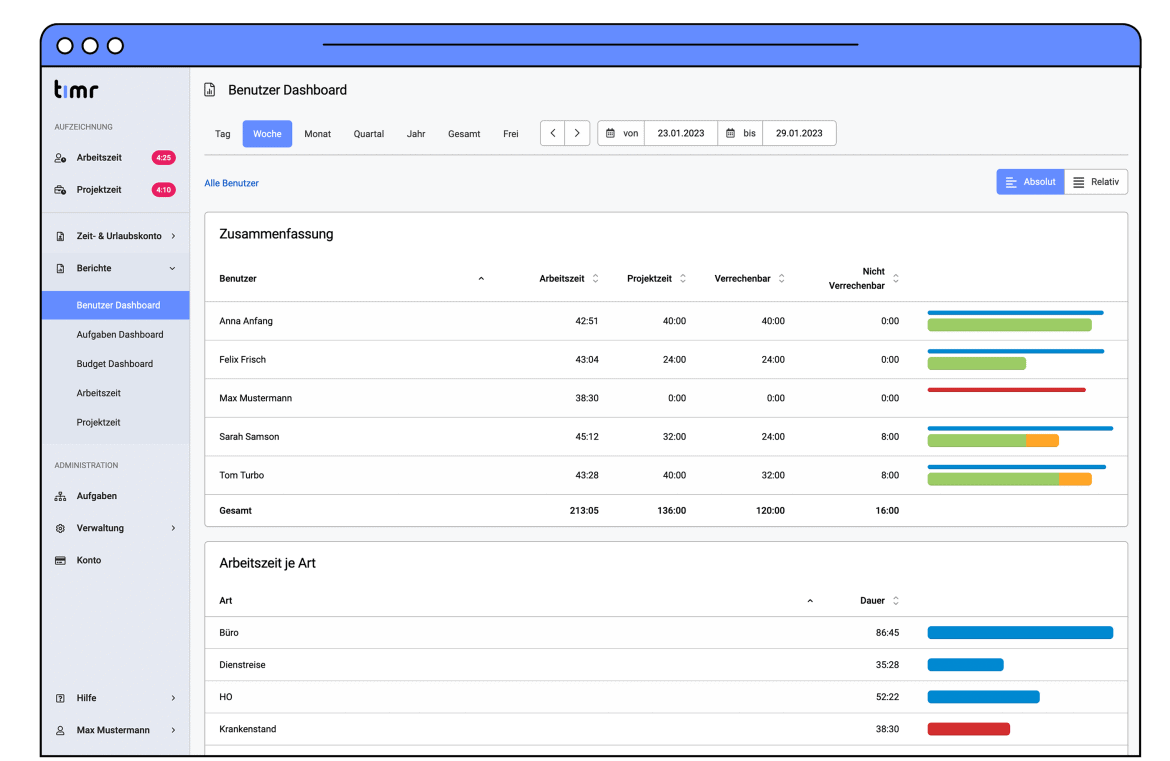
Task: Click the Benutzer Dashboard report icon
Action: pos(210,90)
